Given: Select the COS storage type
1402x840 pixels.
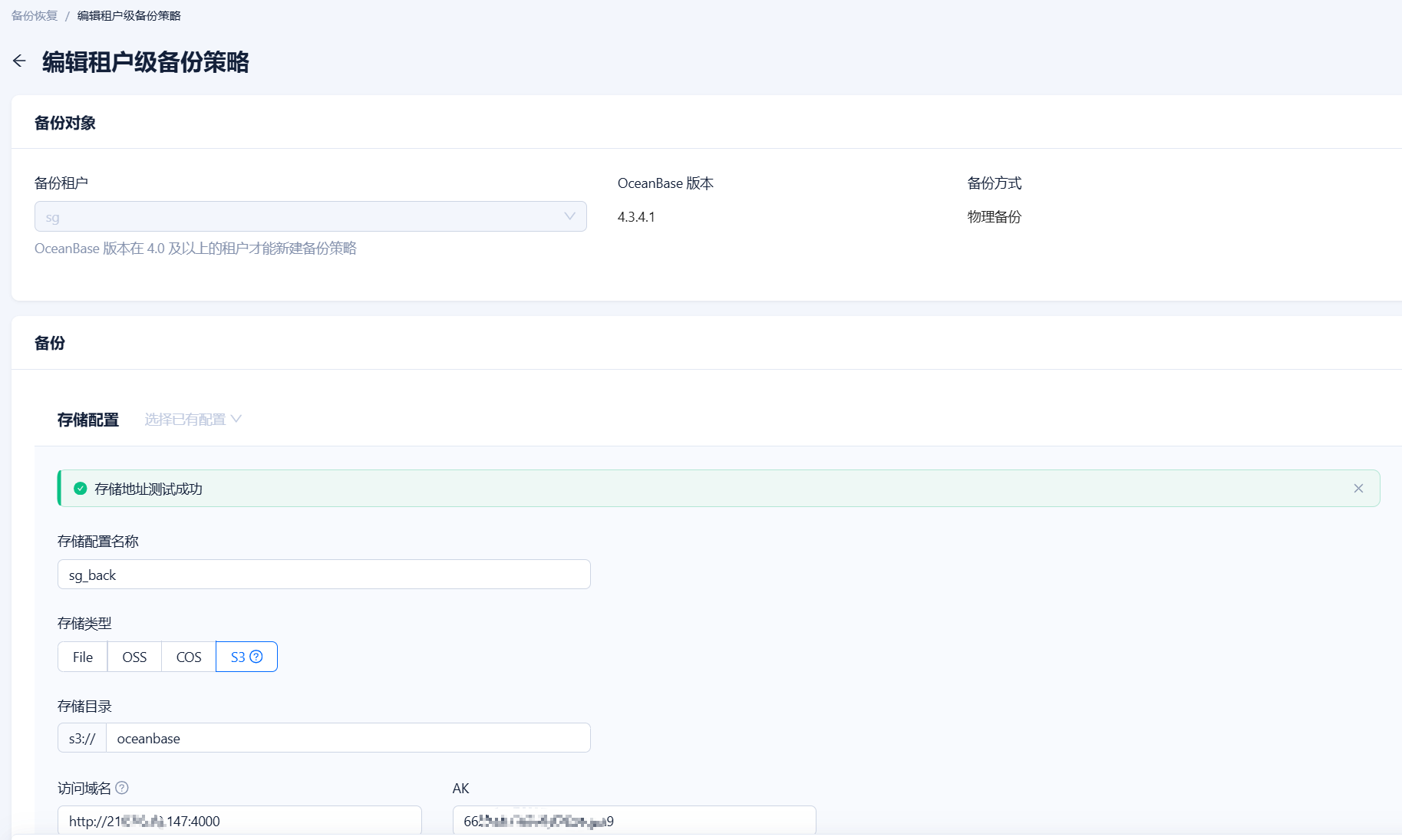Looking at the screenshot, I should (189, 657).
